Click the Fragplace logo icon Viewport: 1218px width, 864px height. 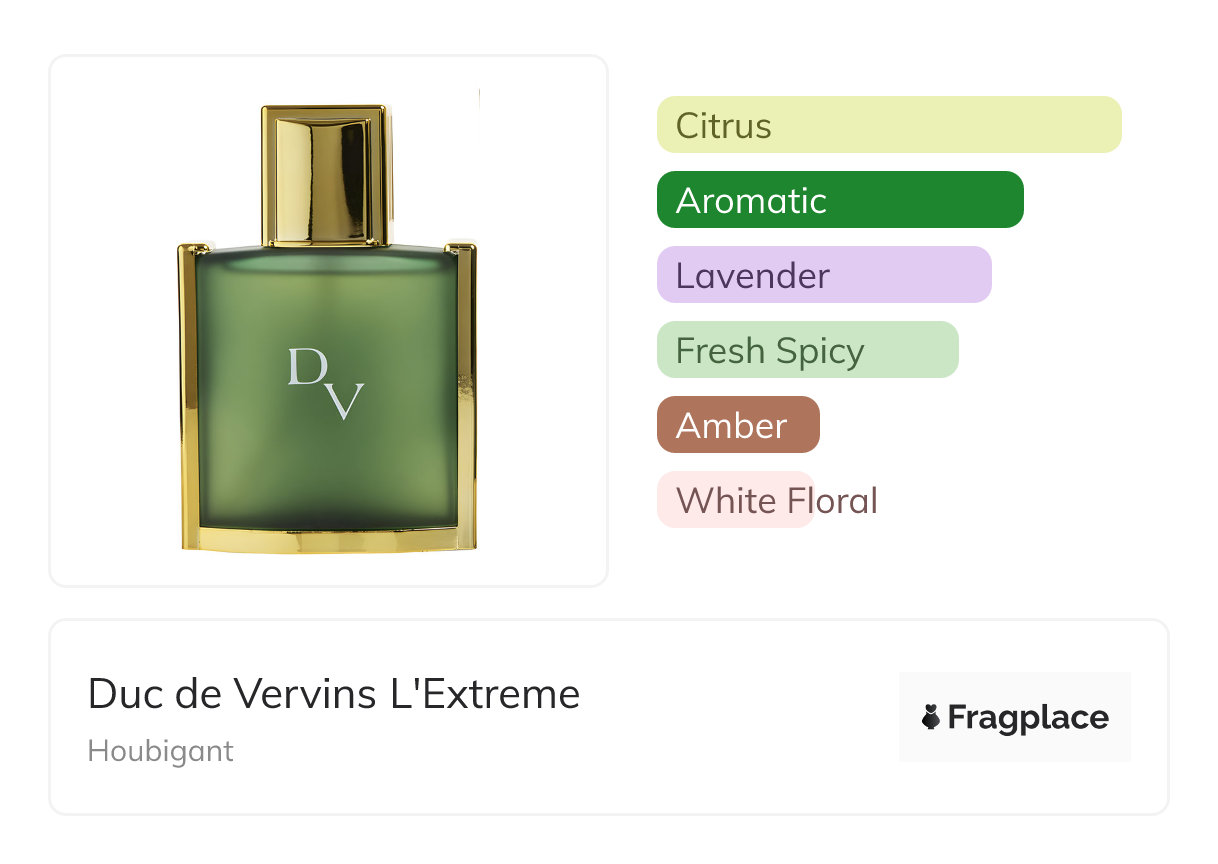pyautogui.click(x=931, y=717)
